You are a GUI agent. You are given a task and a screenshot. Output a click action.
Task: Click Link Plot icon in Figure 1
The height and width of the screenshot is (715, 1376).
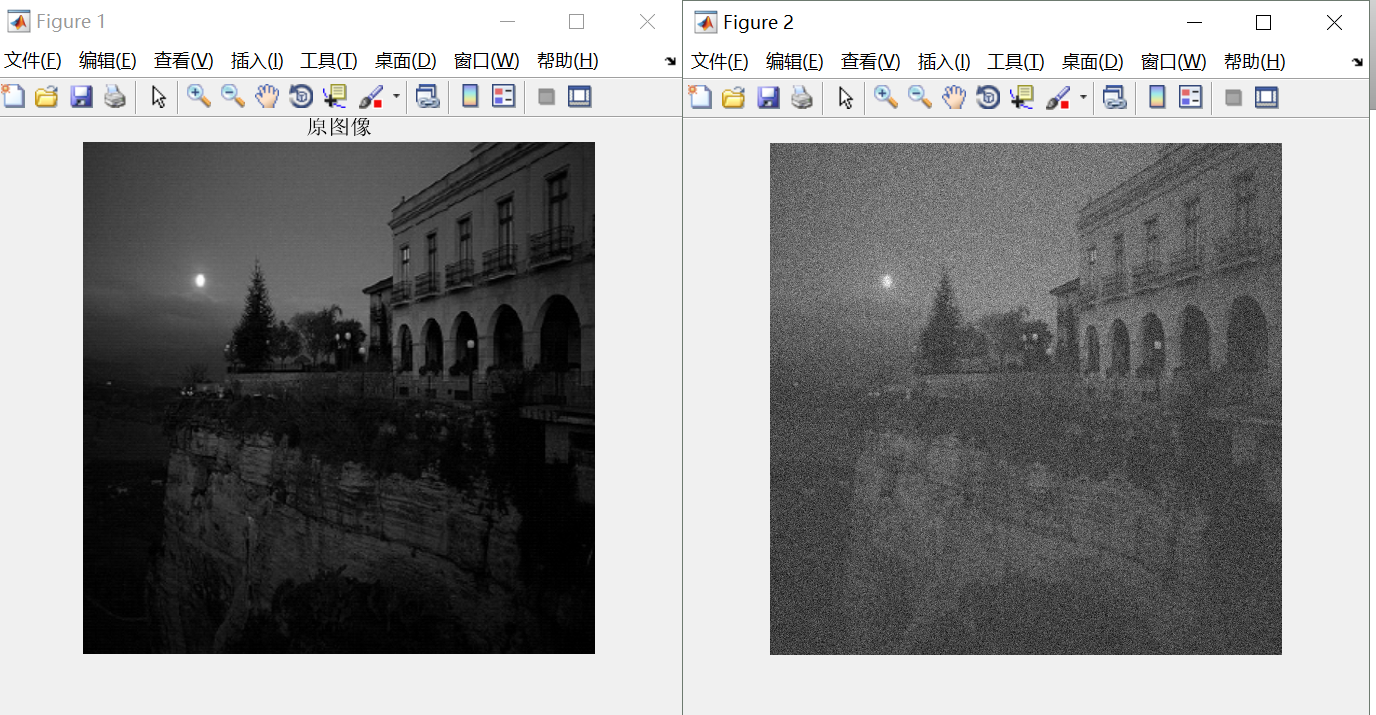pos(428,97)
